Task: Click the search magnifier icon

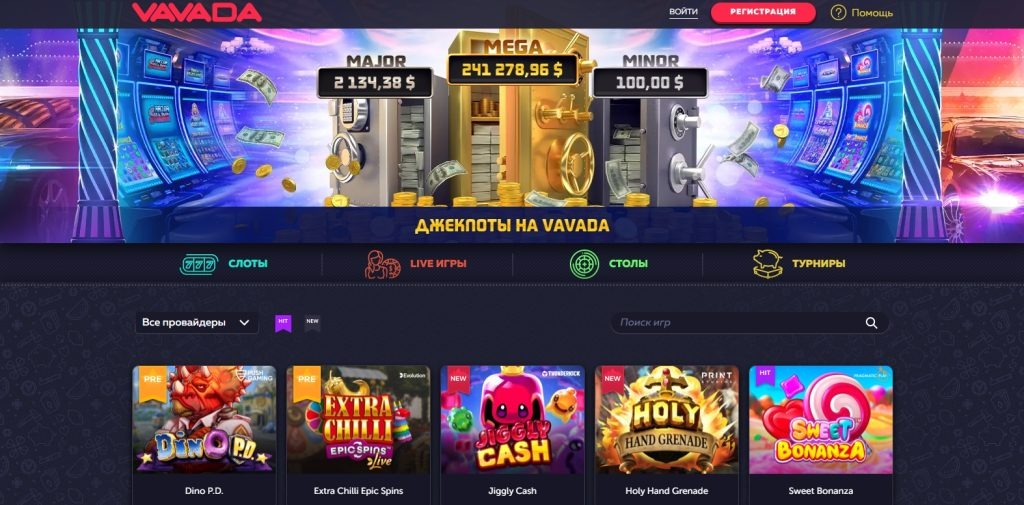Action: (871, 323)
